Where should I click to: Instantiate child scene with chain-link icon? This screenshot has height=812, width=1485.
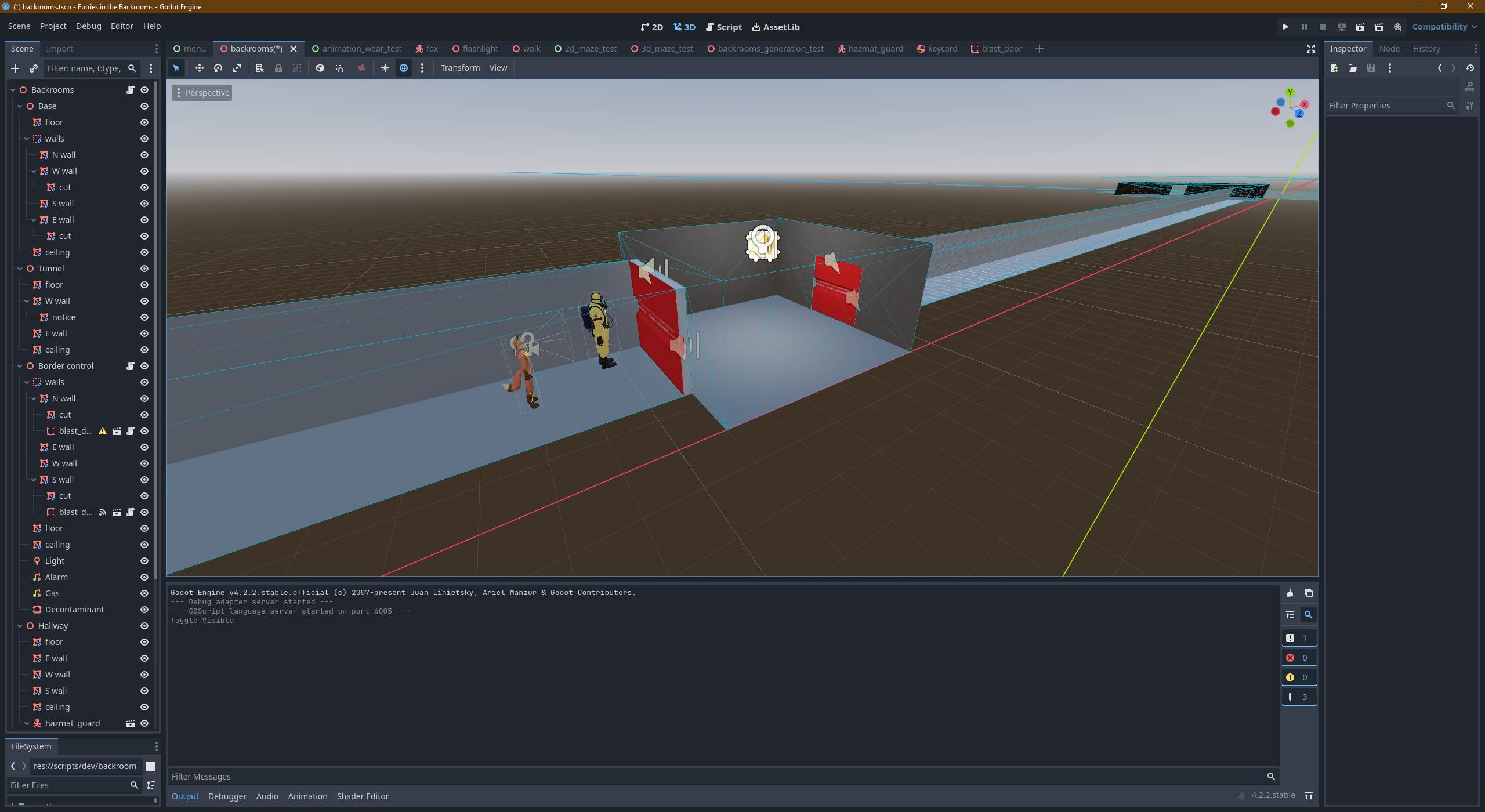[x=34, y=68]
